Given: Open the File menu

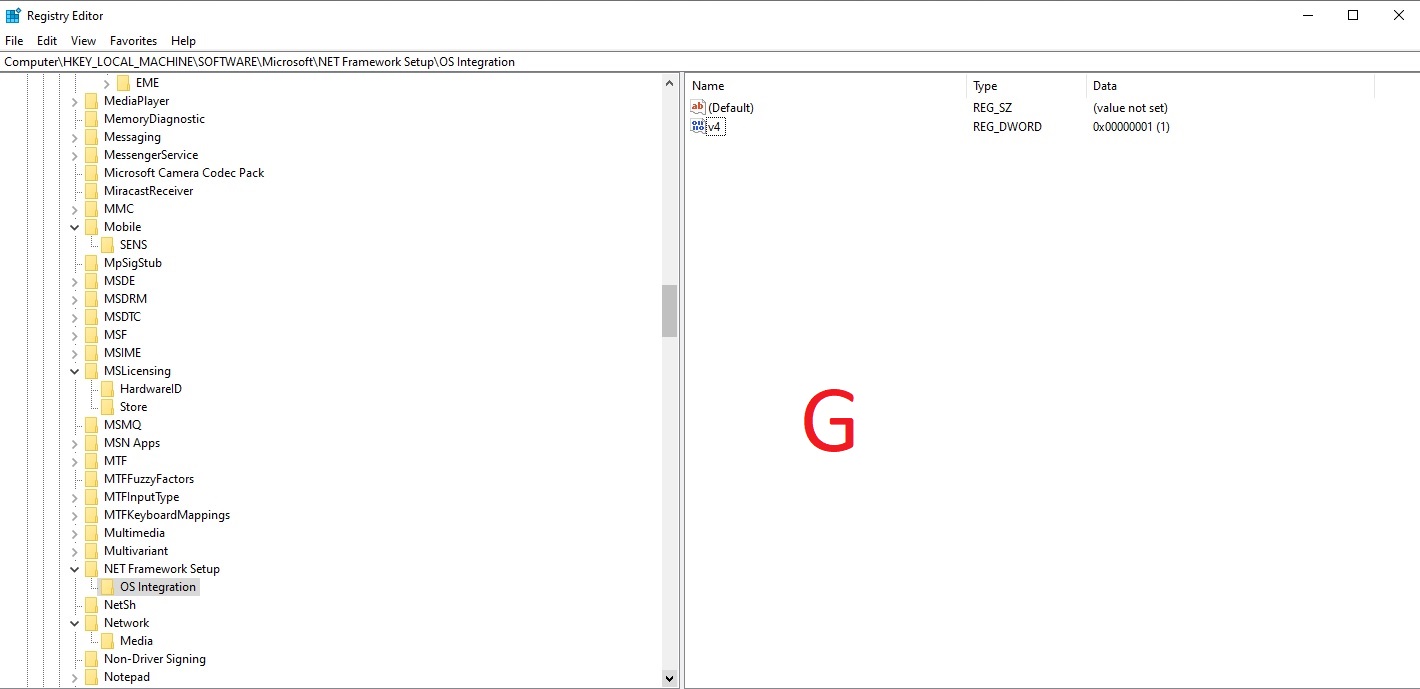Looking at the screenshot, I should pos(14,41).
